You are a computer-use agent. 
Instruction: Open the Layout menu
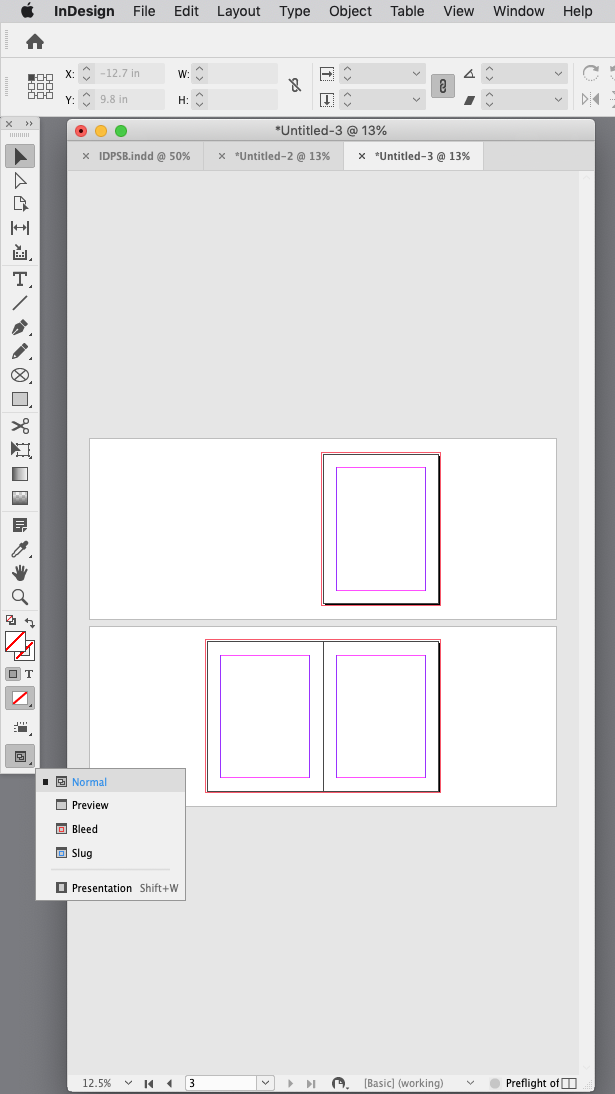click(238, 11)
